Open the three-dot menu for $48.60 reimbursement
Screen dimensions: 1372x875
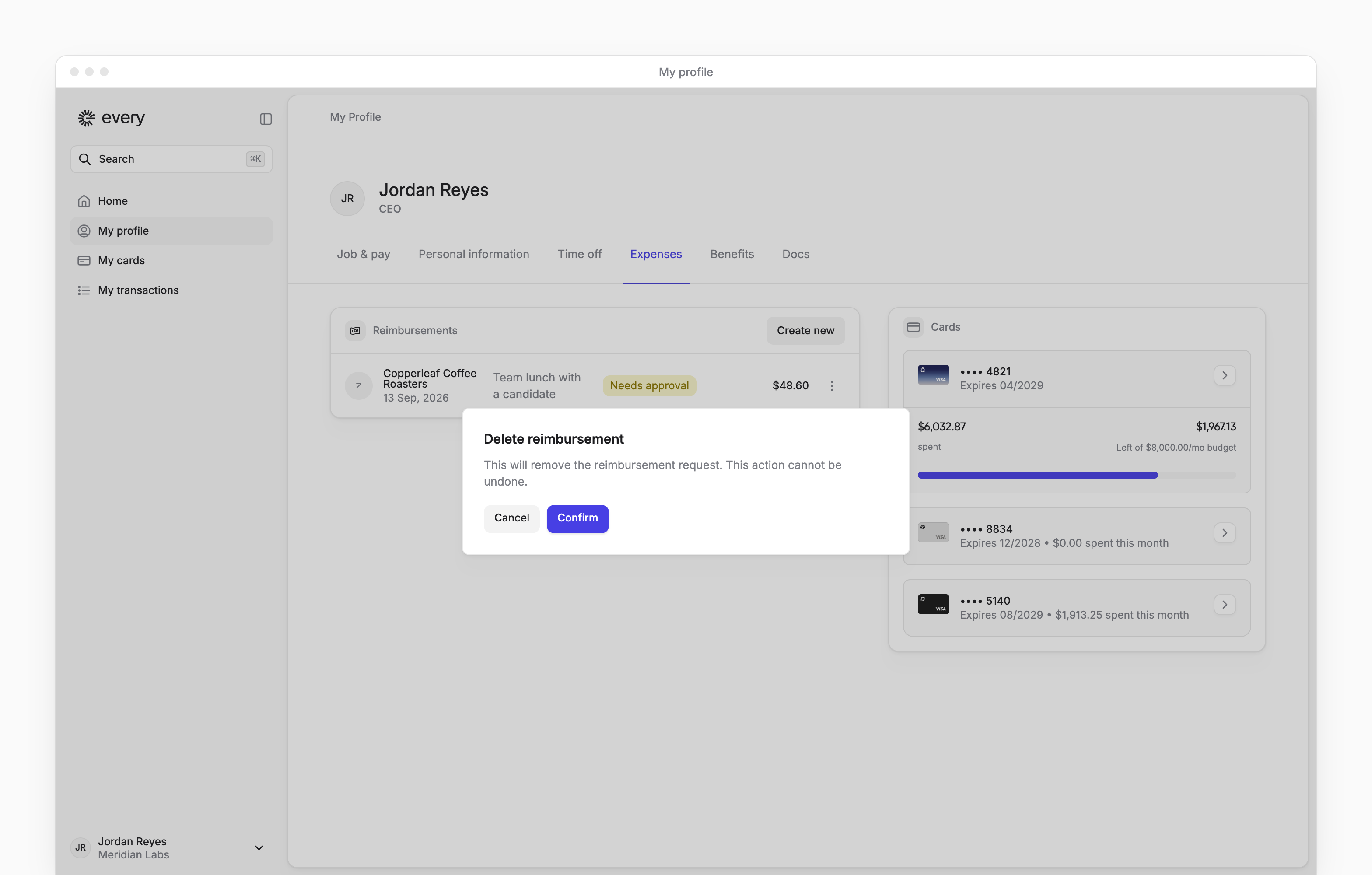[x=832, y=386]
